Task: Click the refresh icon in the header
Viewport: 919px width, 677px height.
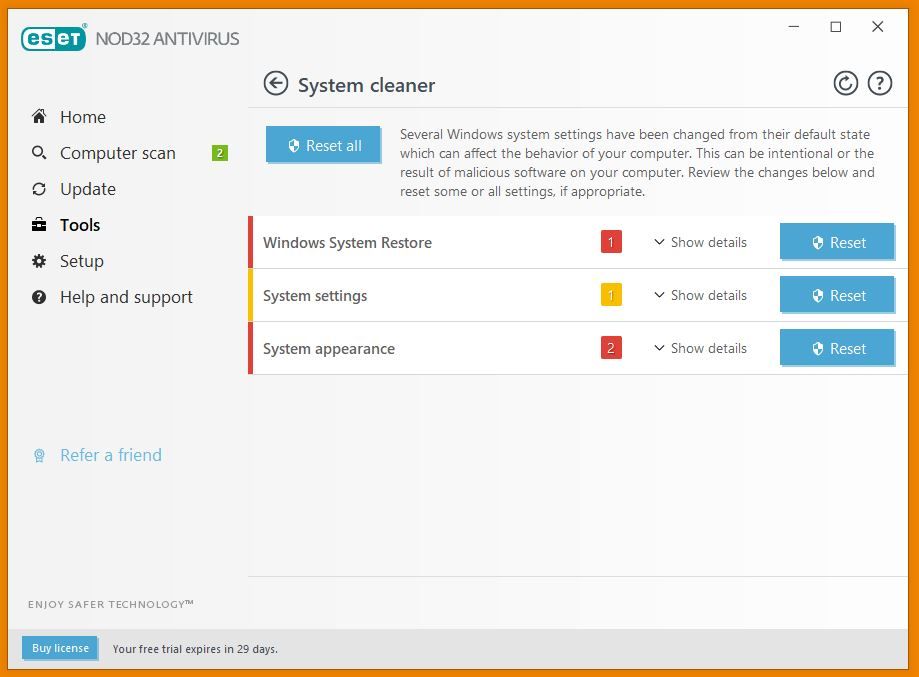Action: pos(845,83)
